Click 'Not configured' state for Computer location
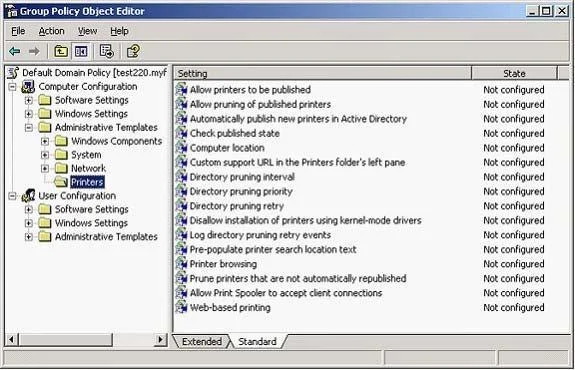 click(513, 148)
